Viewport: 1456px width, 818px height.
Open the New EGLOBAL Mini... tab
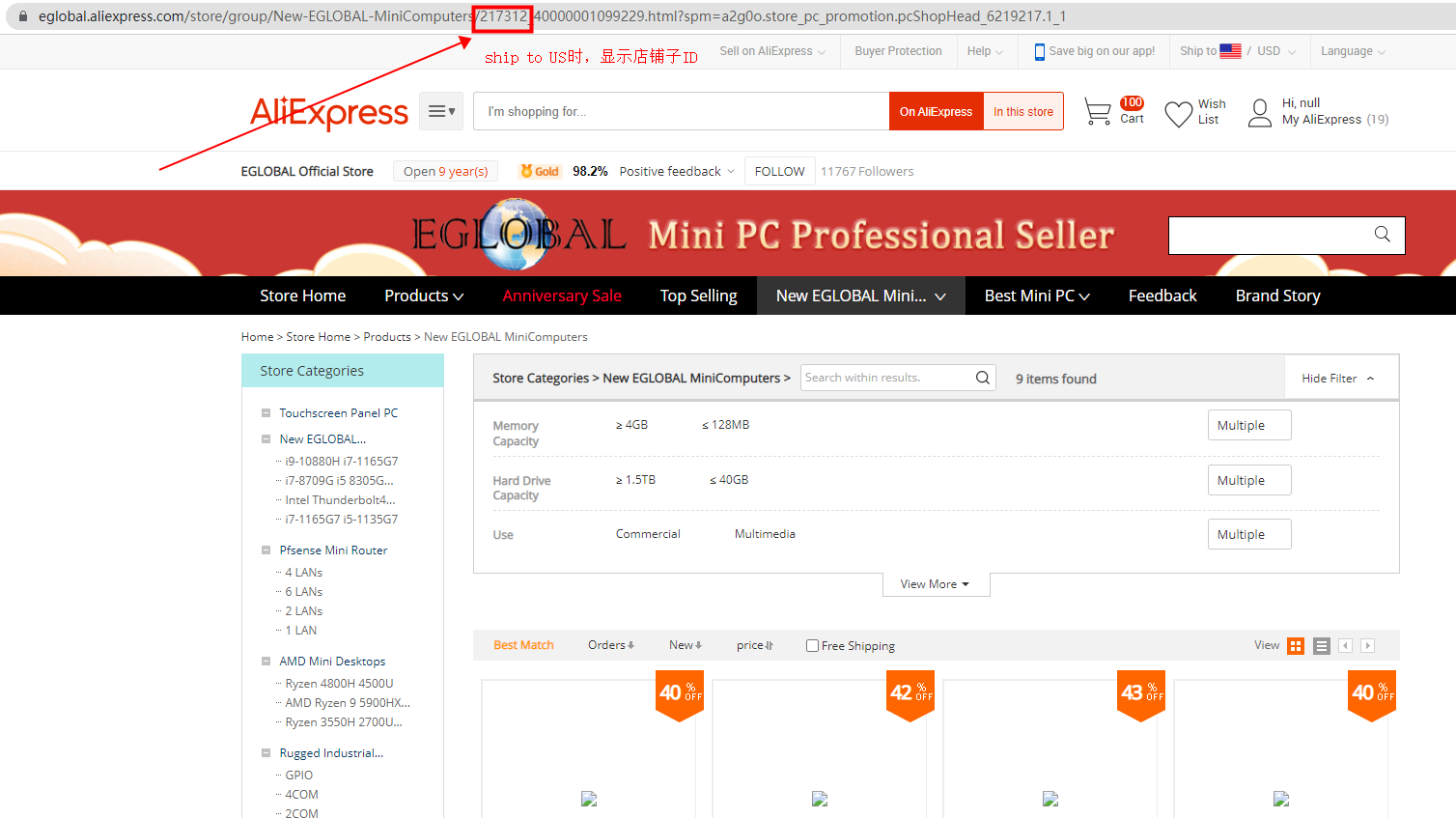point(860,296)
